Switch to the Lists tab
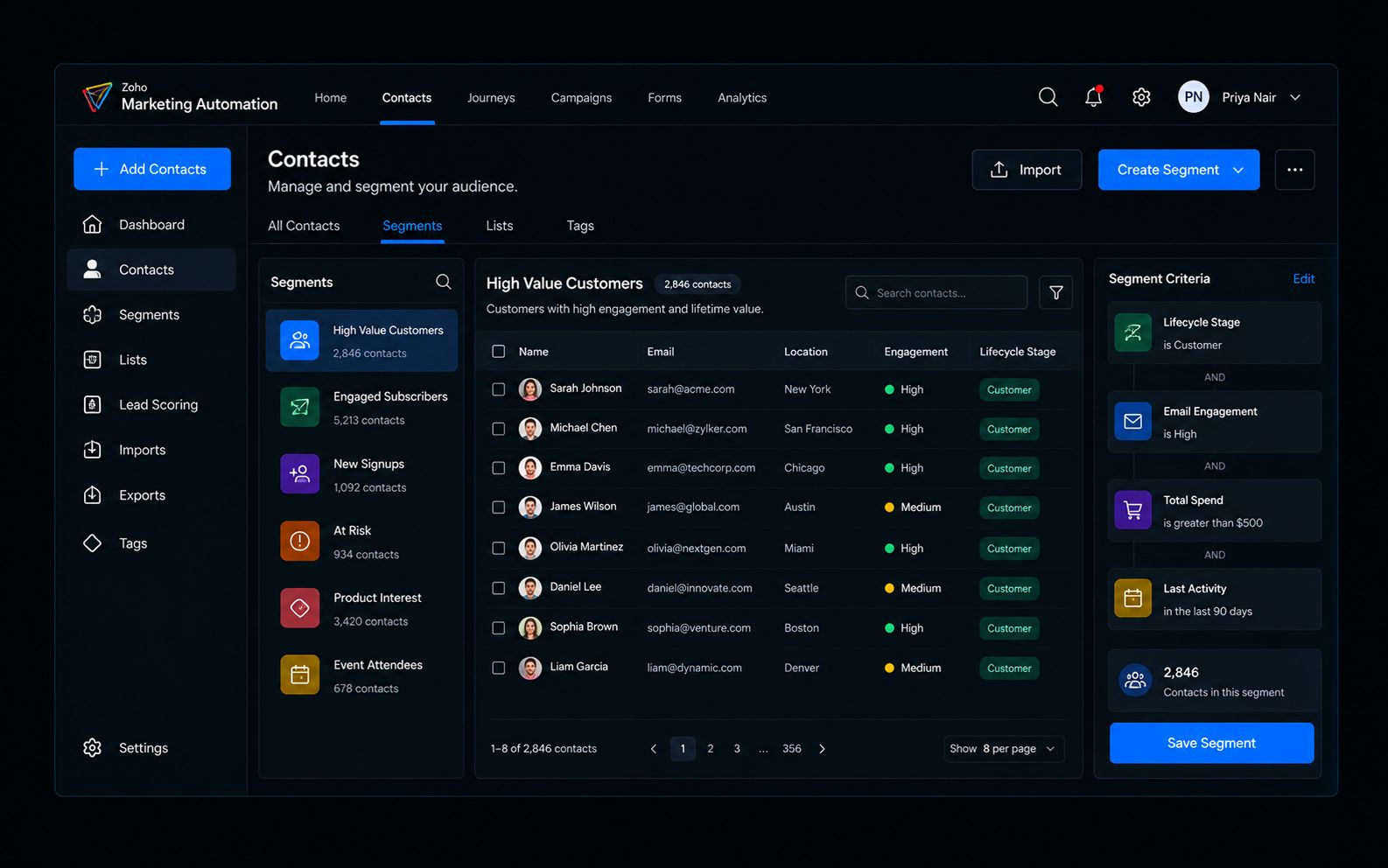This screenshot has width=1388, height=868. pyautogui.click(x=500, y=226)
